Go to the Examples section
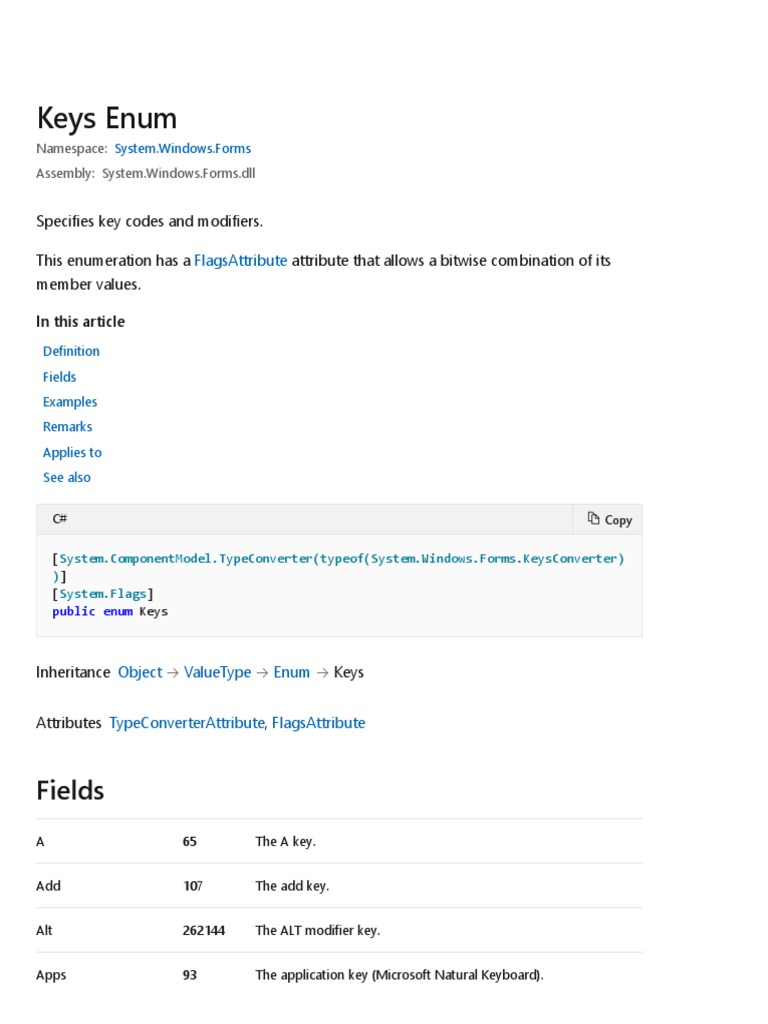 tap(70, 402)
